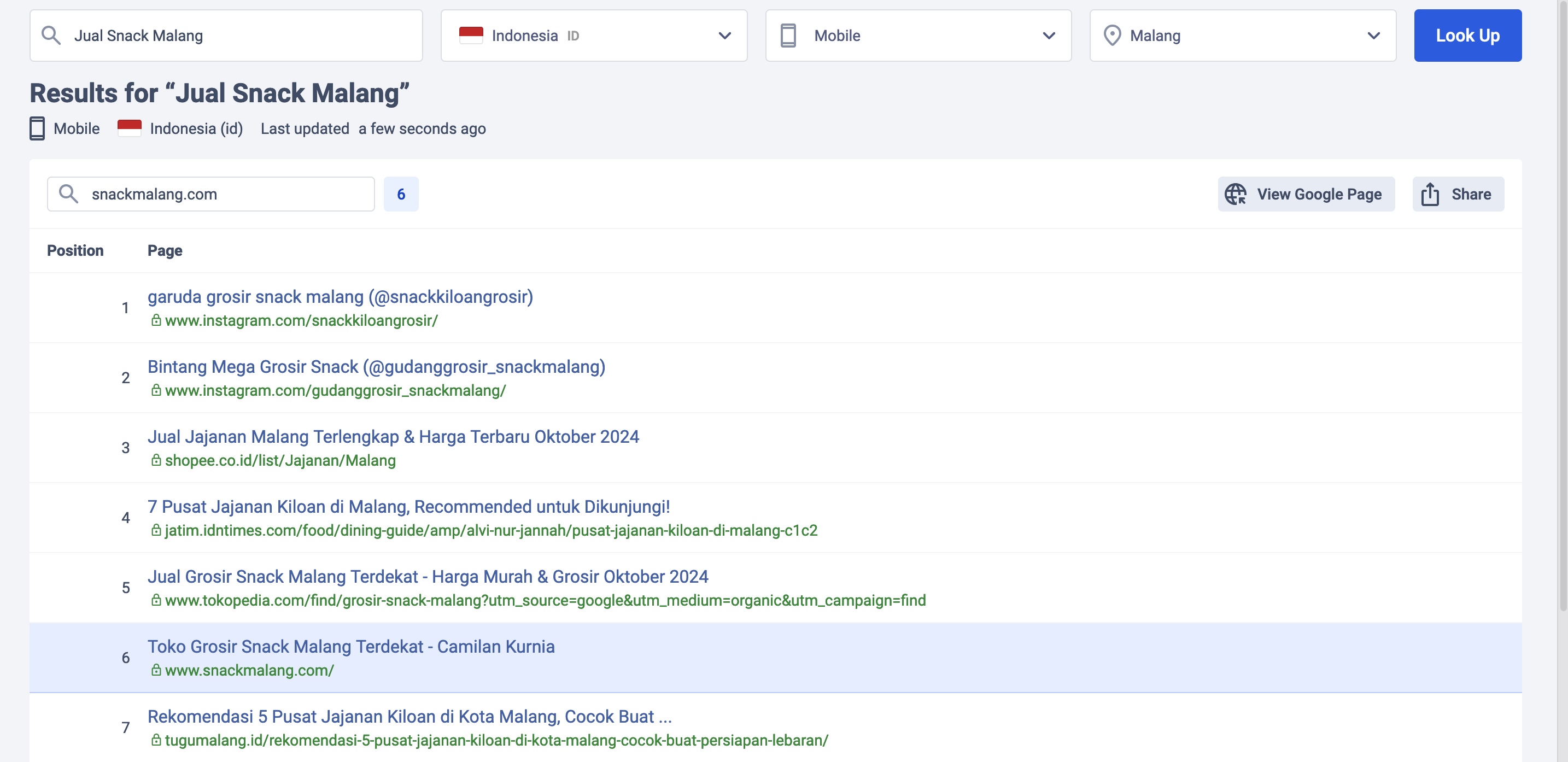Image resolution: width=1568 pixels, height=762 pixels.
Task: Click position number 6 in highlighted row
Action: [x=125, y=657]
